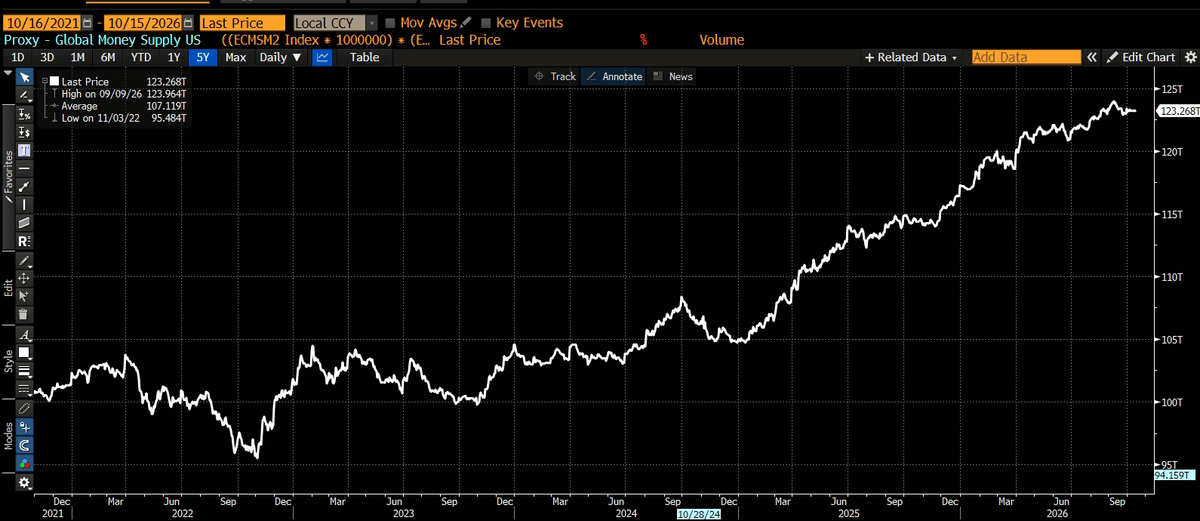Collapse the annotation toolbar triangle

coord(7,73)
